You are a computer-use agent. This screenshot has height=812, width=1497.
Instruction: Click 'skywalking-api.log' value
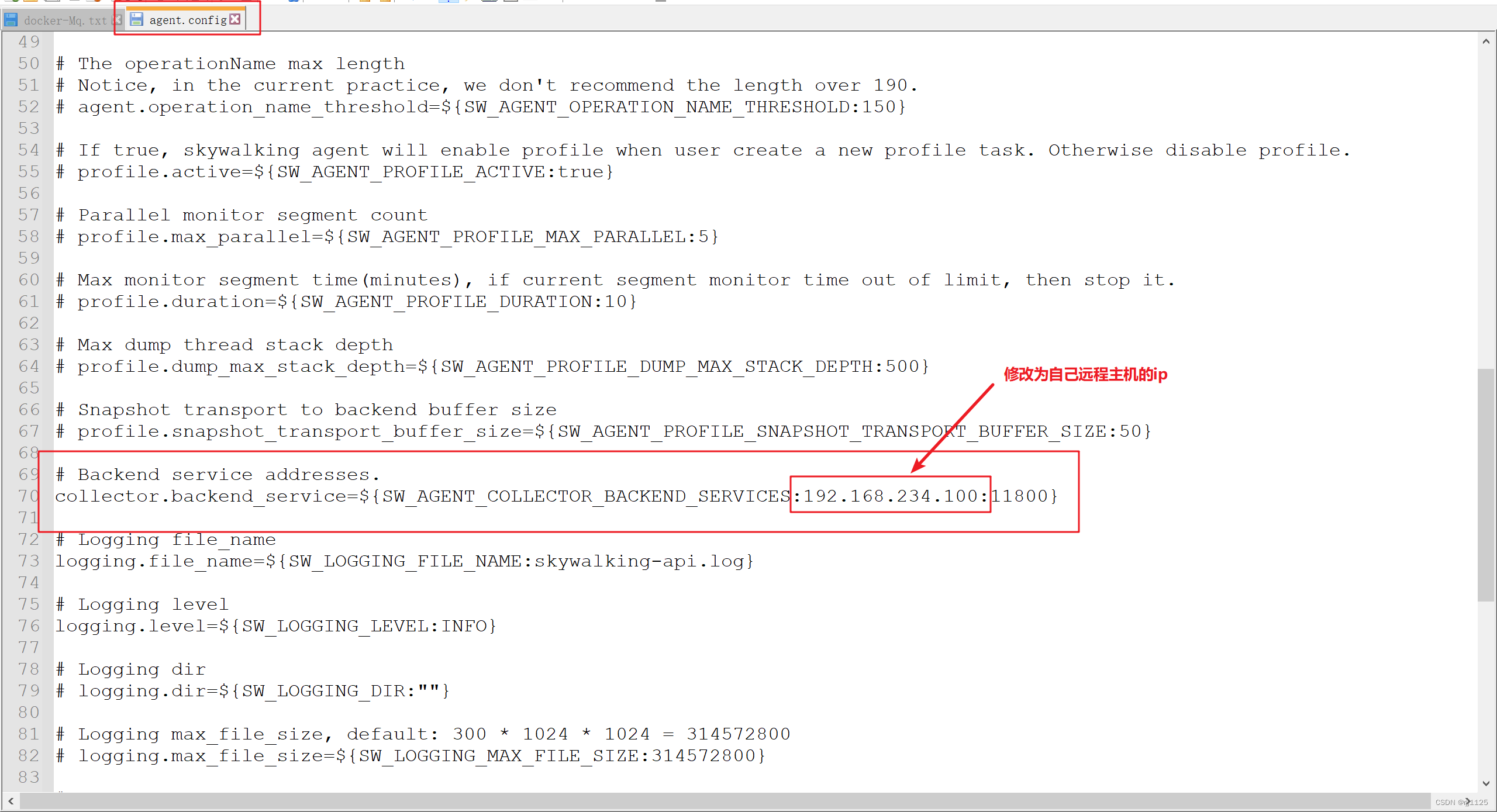pyautogui.click(x=639, y=561)
